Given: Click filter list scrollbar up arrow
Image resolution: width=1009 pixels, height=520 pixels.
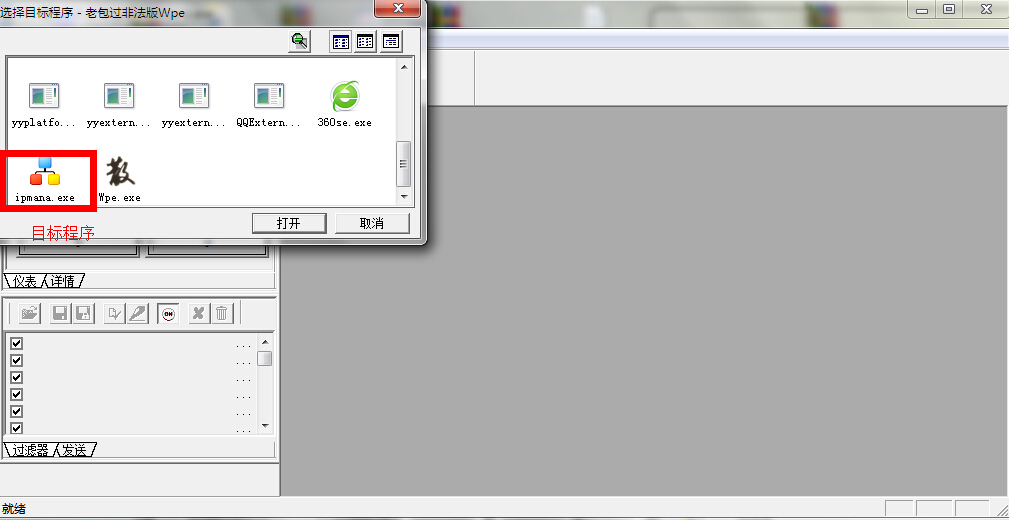Looking at the screenshot, I should [265, 342].
